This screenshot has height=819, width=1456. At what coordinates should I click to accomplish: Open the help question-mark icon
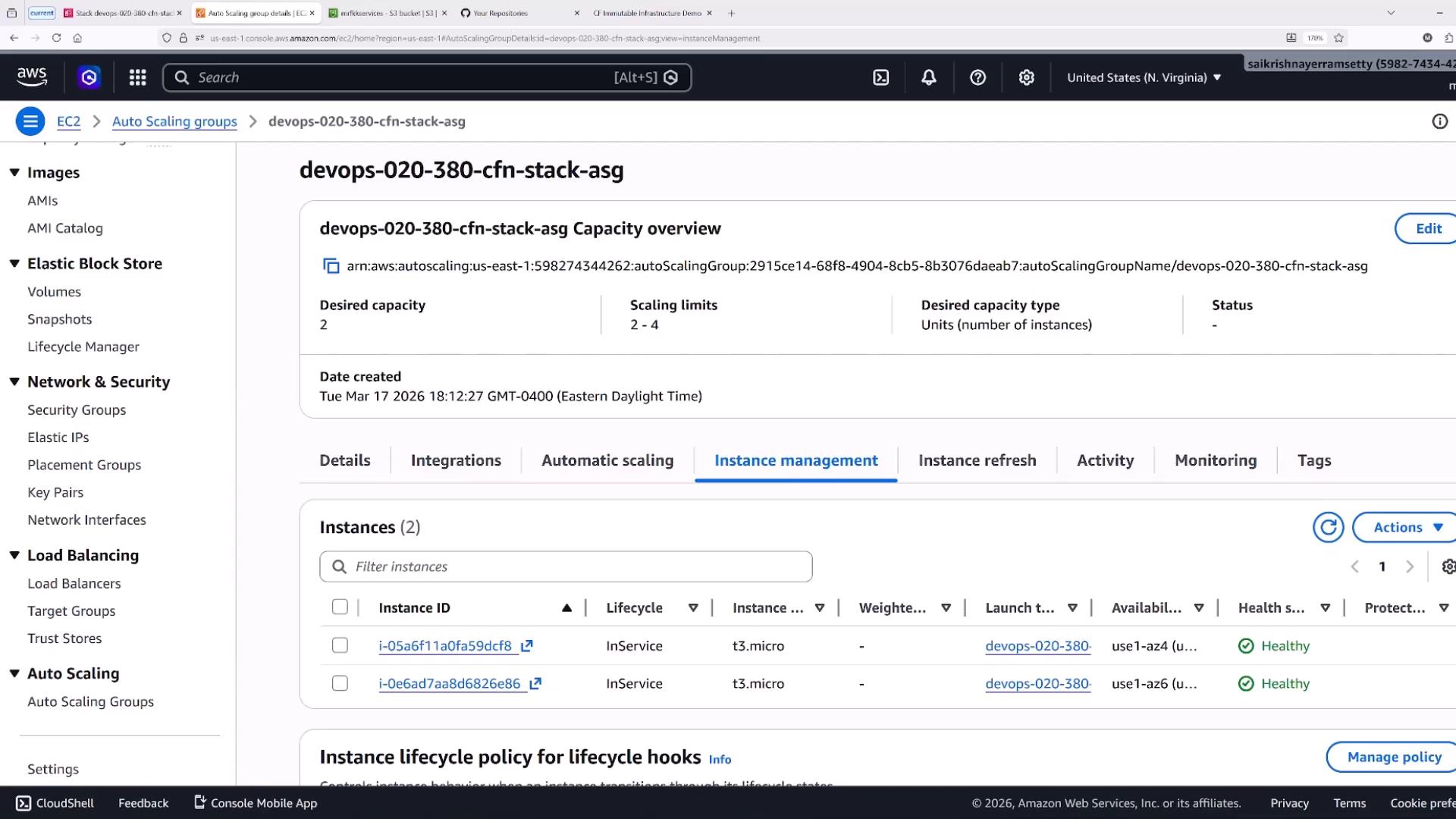point(977,77)
